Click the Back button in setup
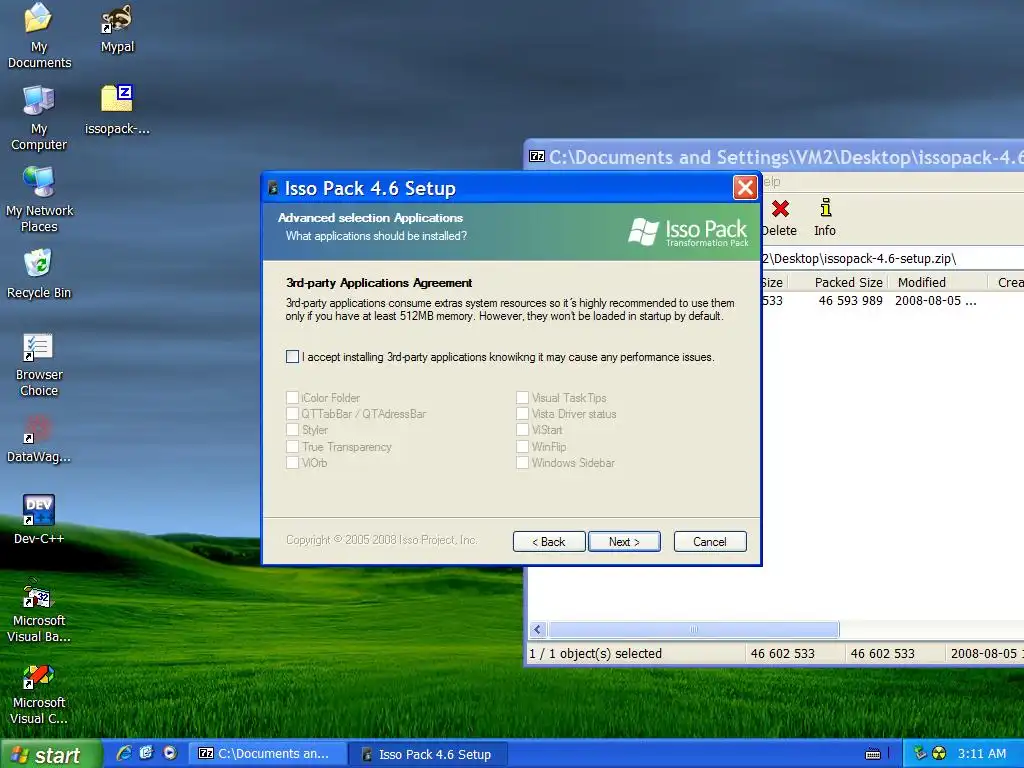 click(x=549, y=541)
